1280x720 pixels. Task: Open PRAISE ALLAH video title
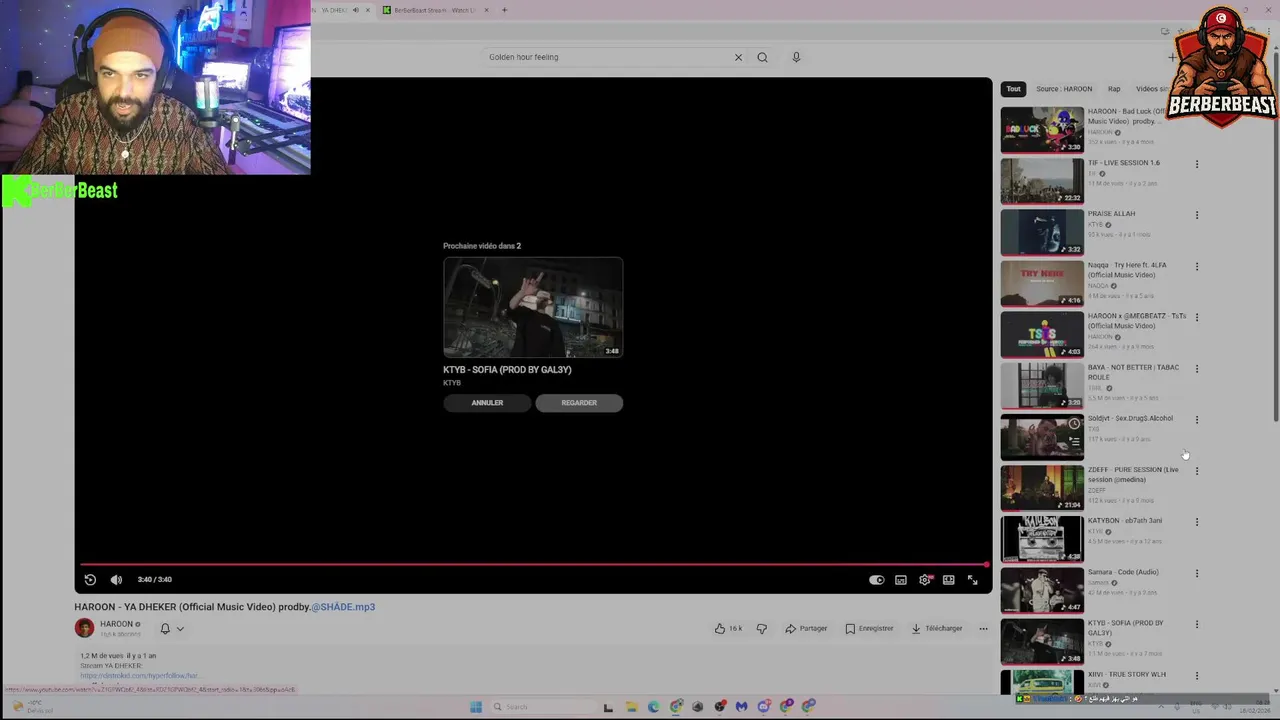coord(1111,214)
